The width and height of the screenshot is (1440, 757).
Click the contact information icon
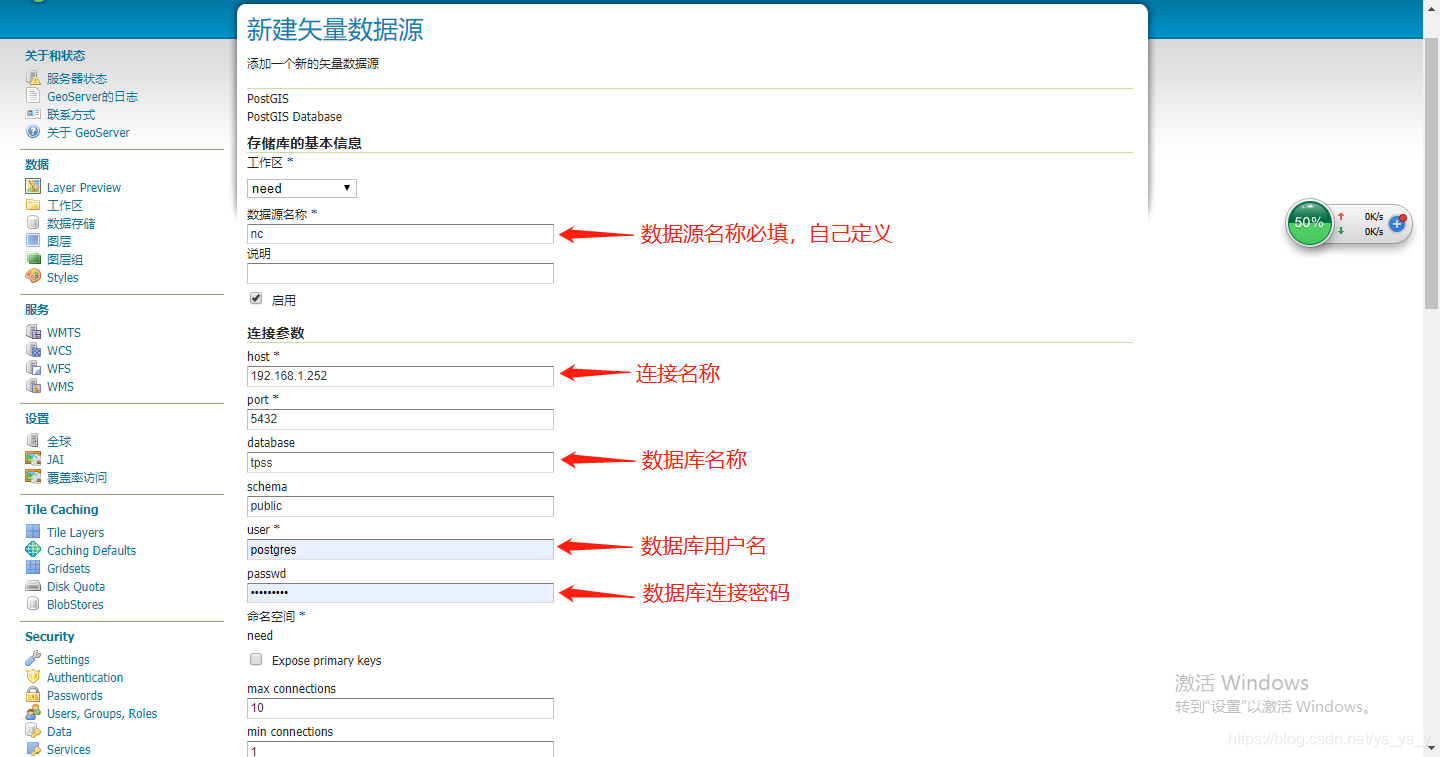[x=33, y=114]
